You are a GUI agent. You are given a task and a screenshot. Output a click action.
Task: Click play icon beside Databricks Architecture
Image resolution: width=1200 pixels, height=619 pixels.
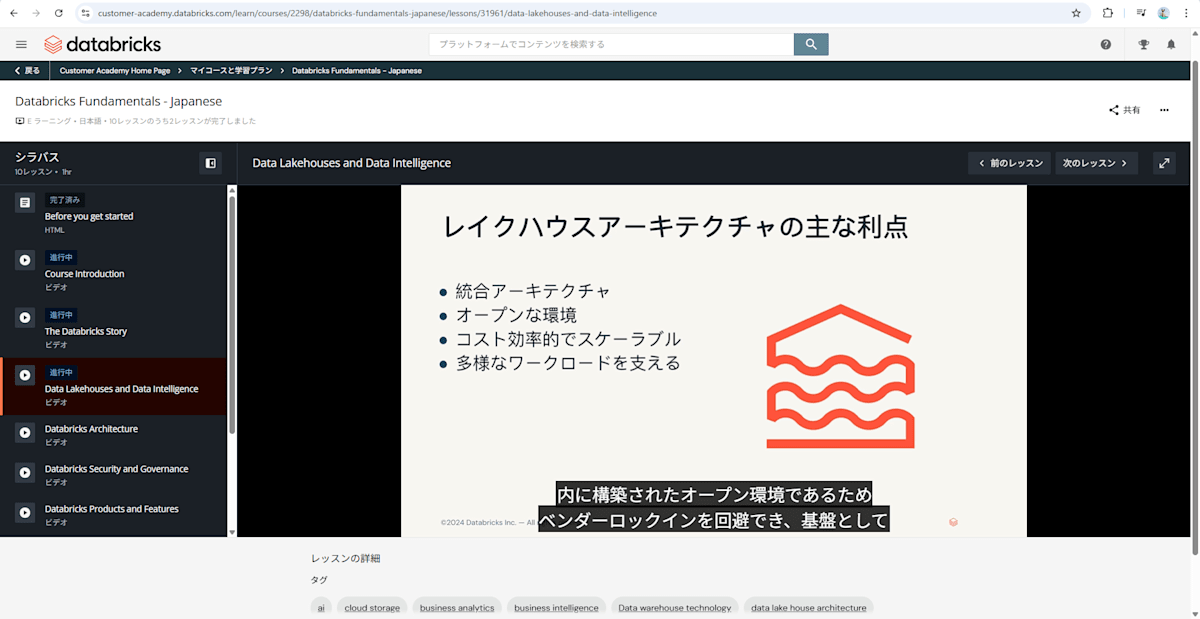pos(25,432)
